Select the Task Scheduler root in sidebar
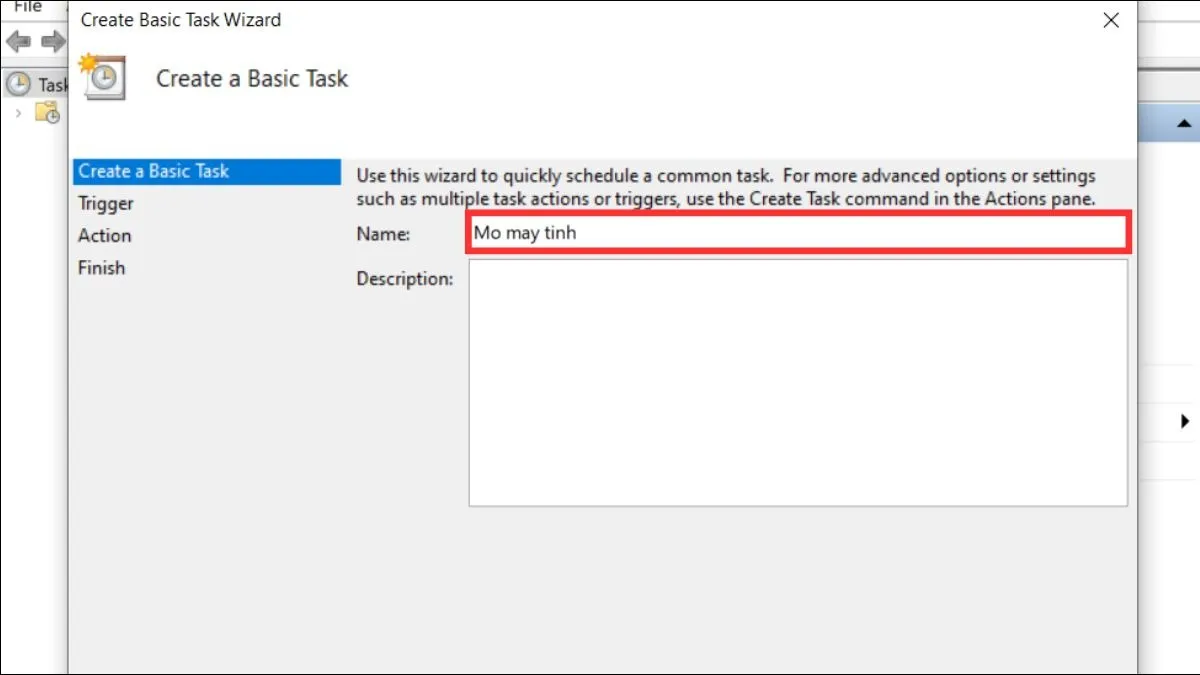Image resolution: width=1200 pixels, height=675 pixels. tap(45, 84)
